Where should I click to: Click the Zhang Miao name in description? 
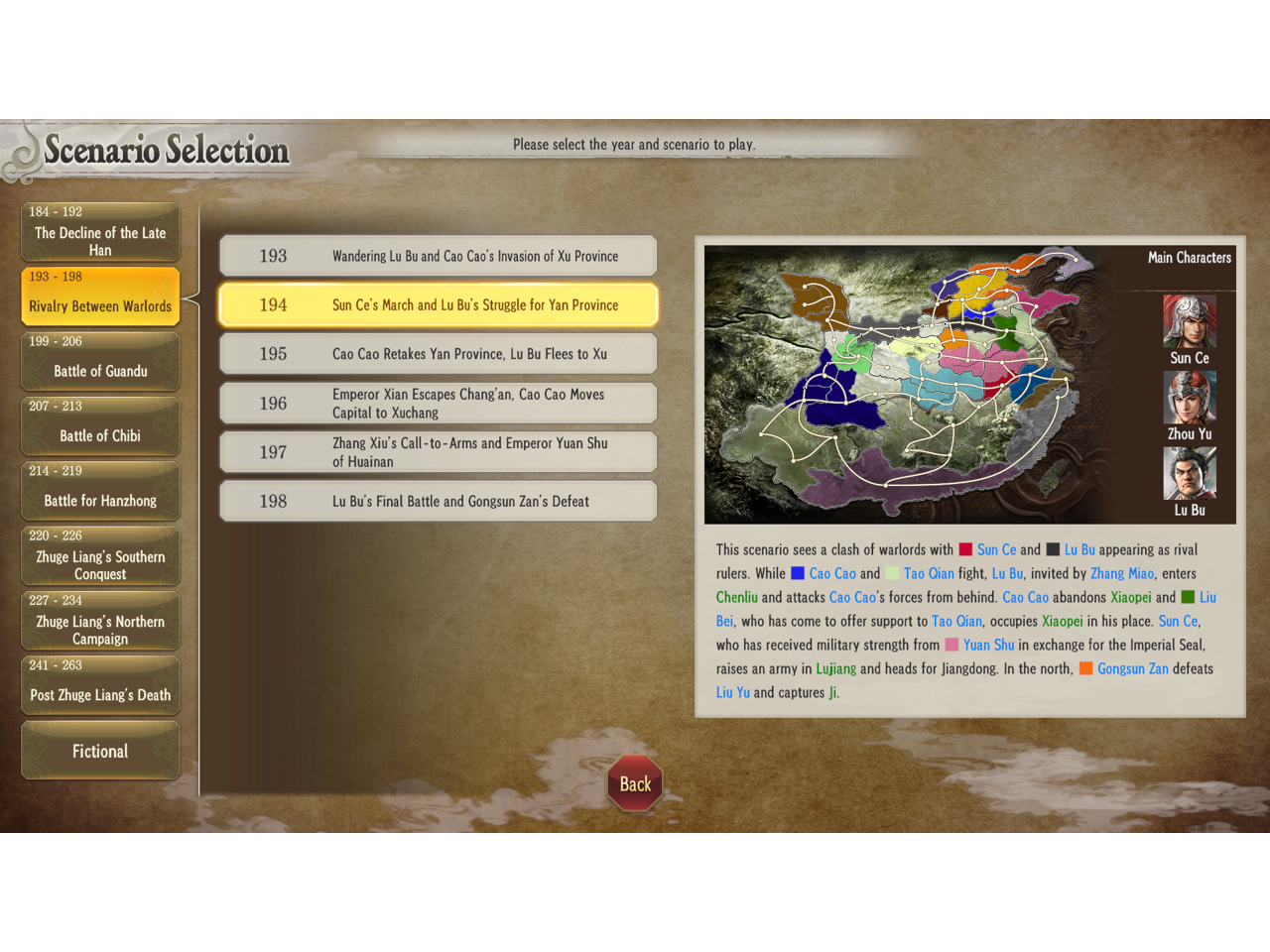(1122, 573)
